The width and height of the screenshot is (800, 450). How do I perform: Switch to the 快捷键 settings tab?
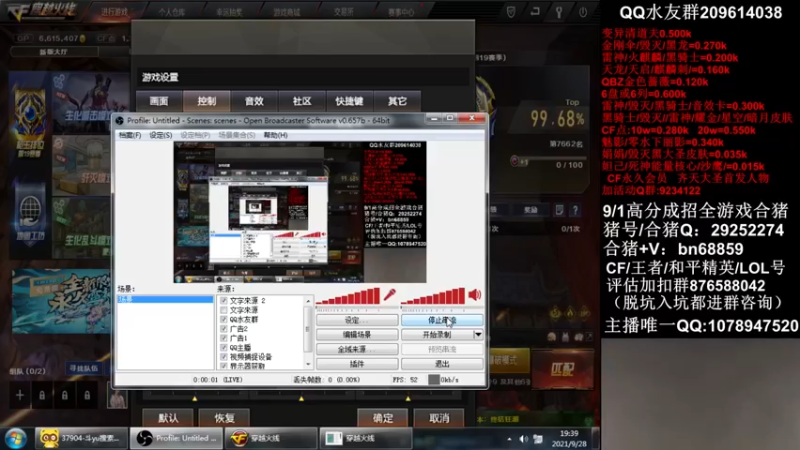pyautogui.click(x=349, y=101)
